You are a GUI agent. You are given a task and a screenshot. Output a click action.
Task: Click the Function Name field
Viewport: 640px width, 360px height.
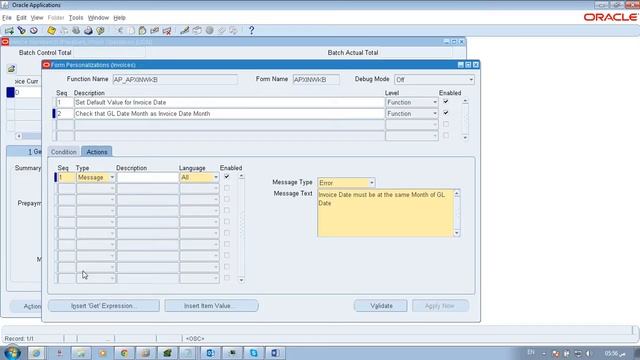point(175,80)
